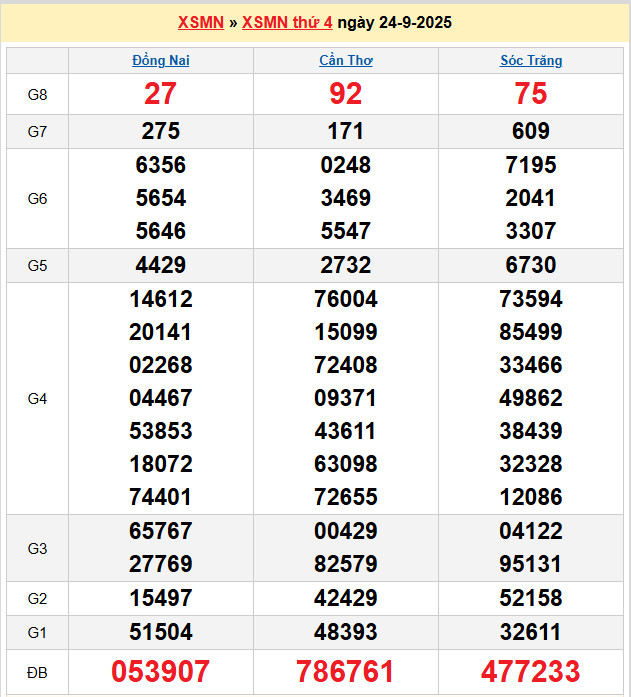The height and width of the screenshot is (697, 631).
Task: Select the G8 number 27
Action: (160, 94)
